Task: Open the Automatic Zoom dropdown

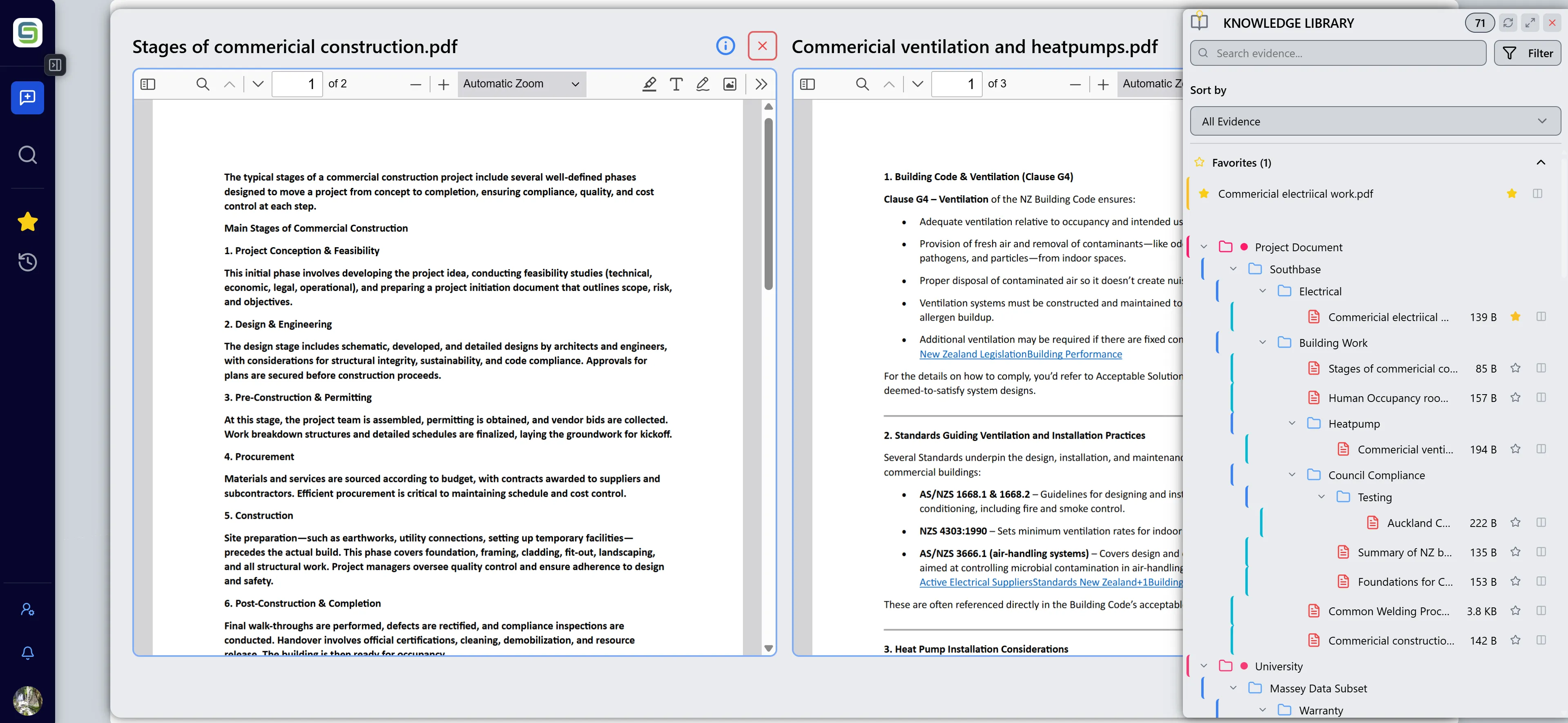Action: (x=521, y=84)
